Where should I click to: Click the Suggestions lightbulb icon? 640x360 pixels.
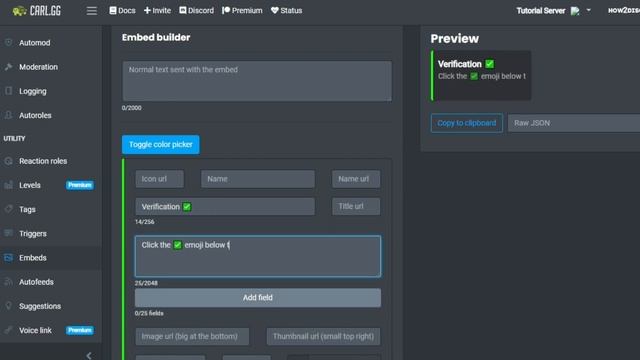click(9, 306)
